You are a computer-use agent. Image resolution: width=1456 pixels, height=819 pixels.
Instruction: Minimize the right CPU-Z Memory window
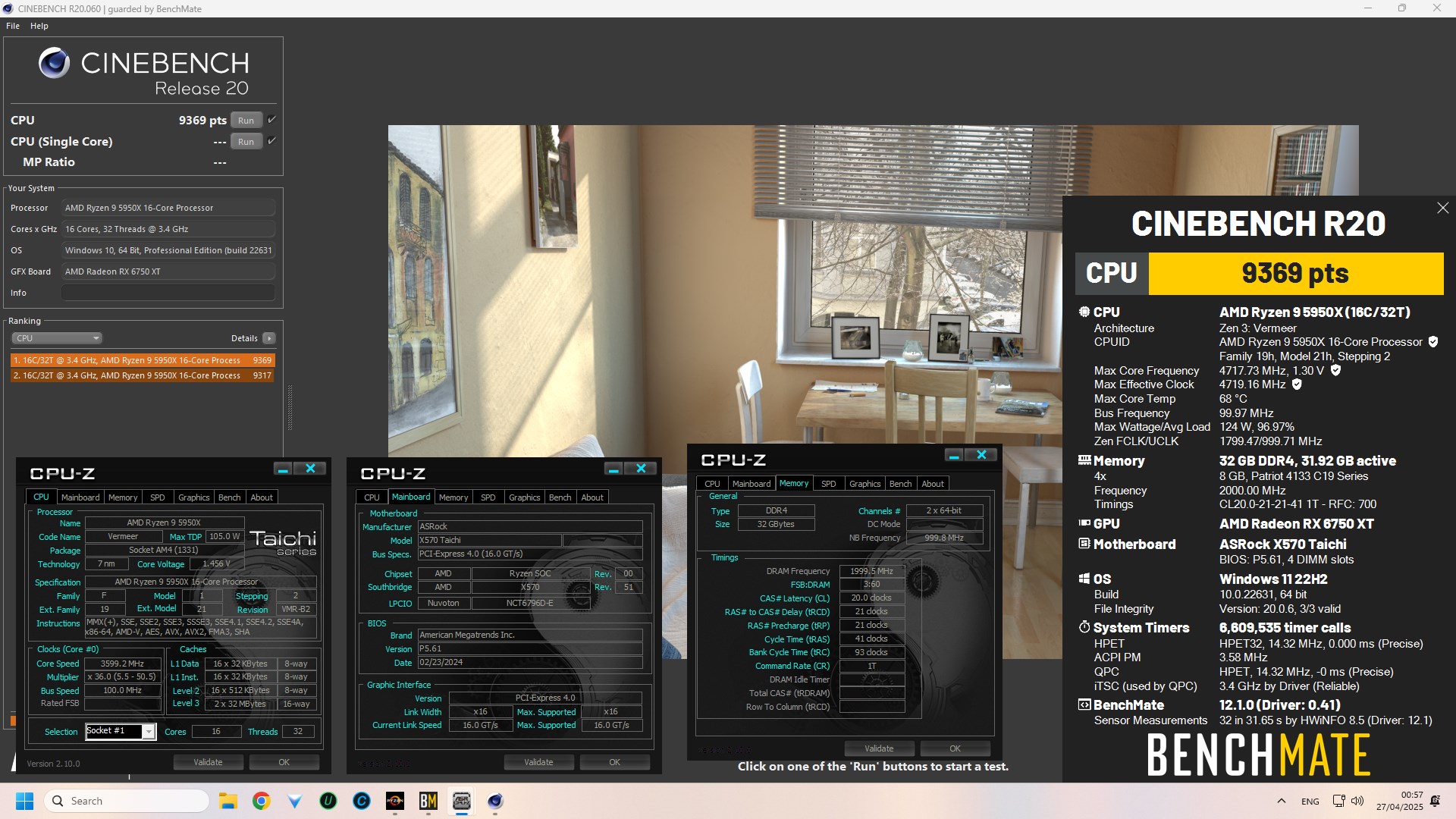[x=954, y=455]
